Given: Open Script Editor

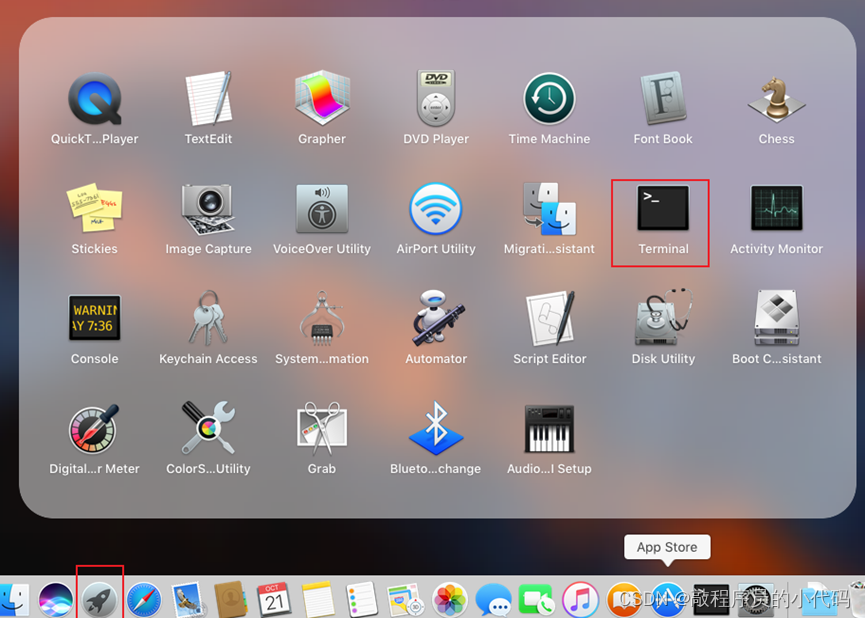Looking at the screenshot, I should pyautogui.click(x=549, y=318).
